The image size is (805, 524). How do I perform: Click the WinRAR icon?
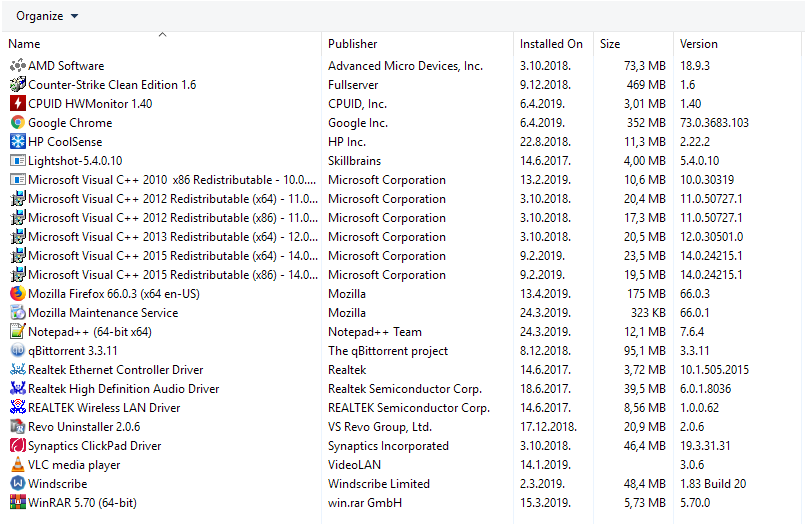[x=18, y=503]
